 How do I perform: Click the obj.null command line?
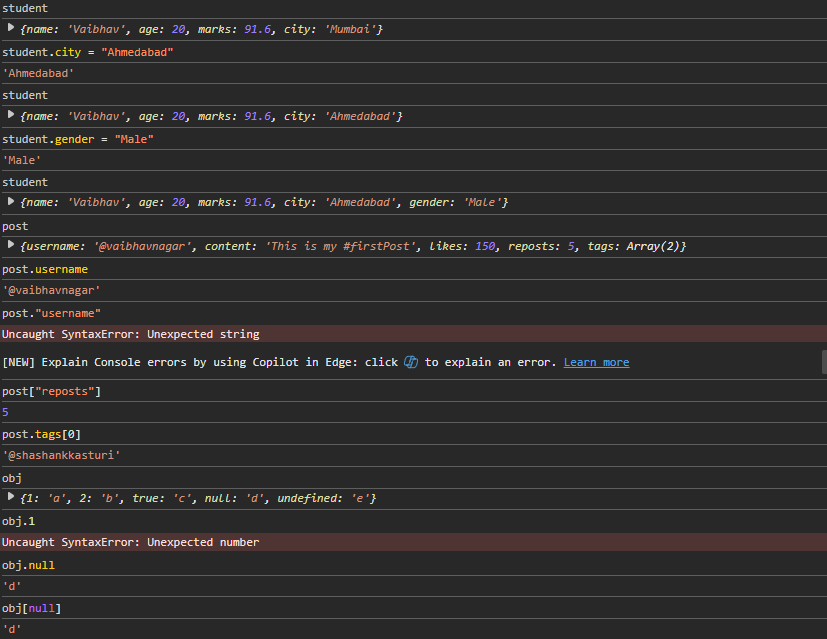point(28,565)
